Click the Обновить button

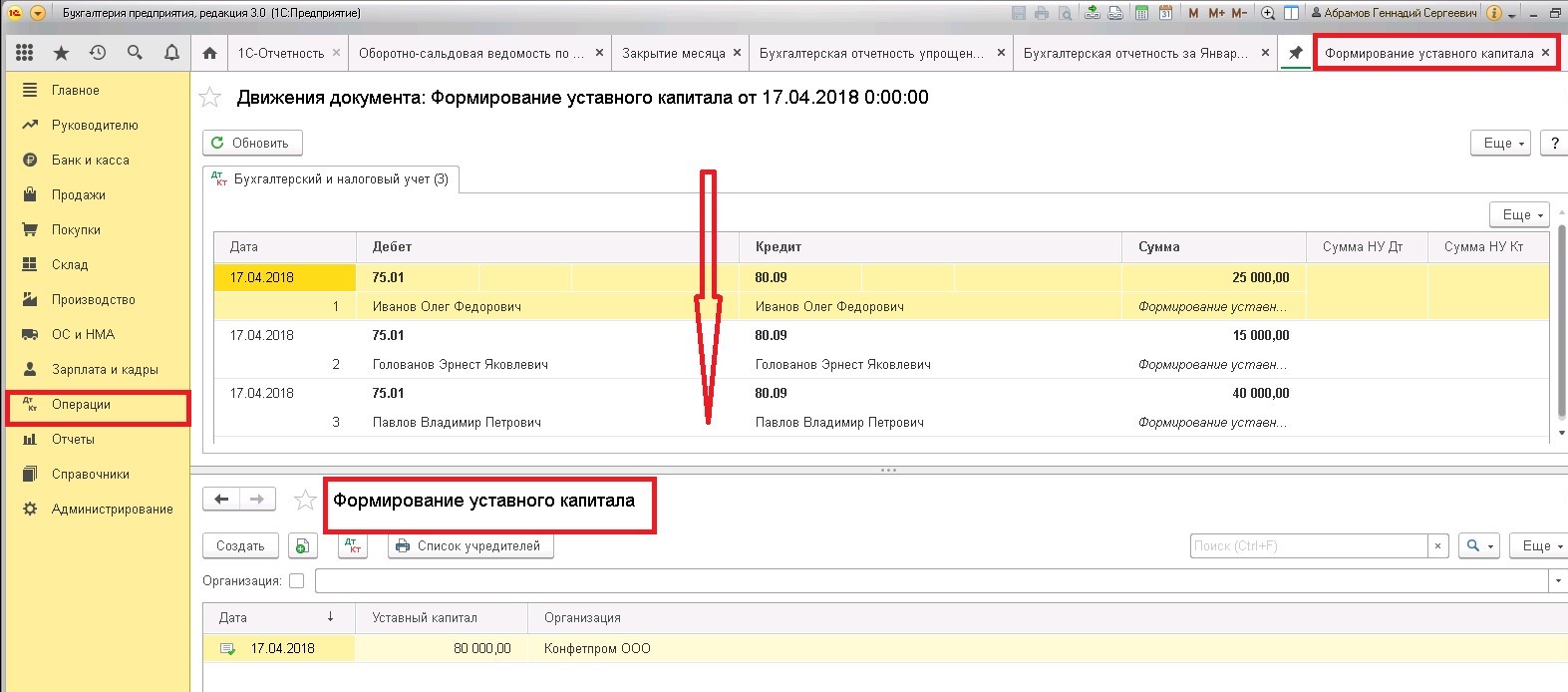click(252, 143)
